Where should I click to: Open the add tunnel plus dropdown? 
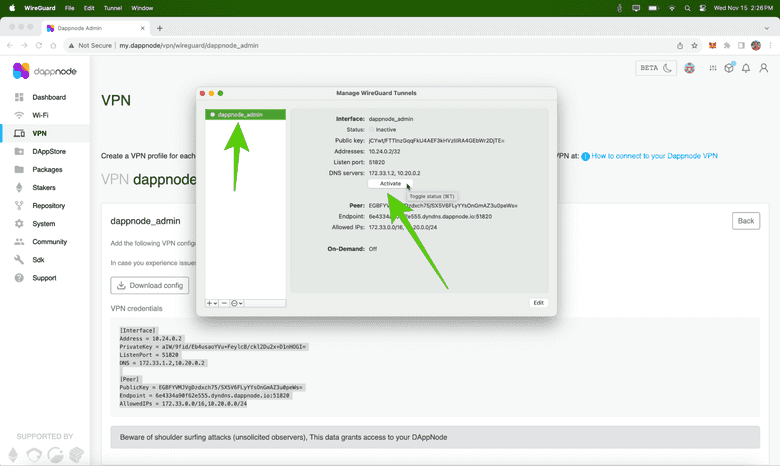212,302
